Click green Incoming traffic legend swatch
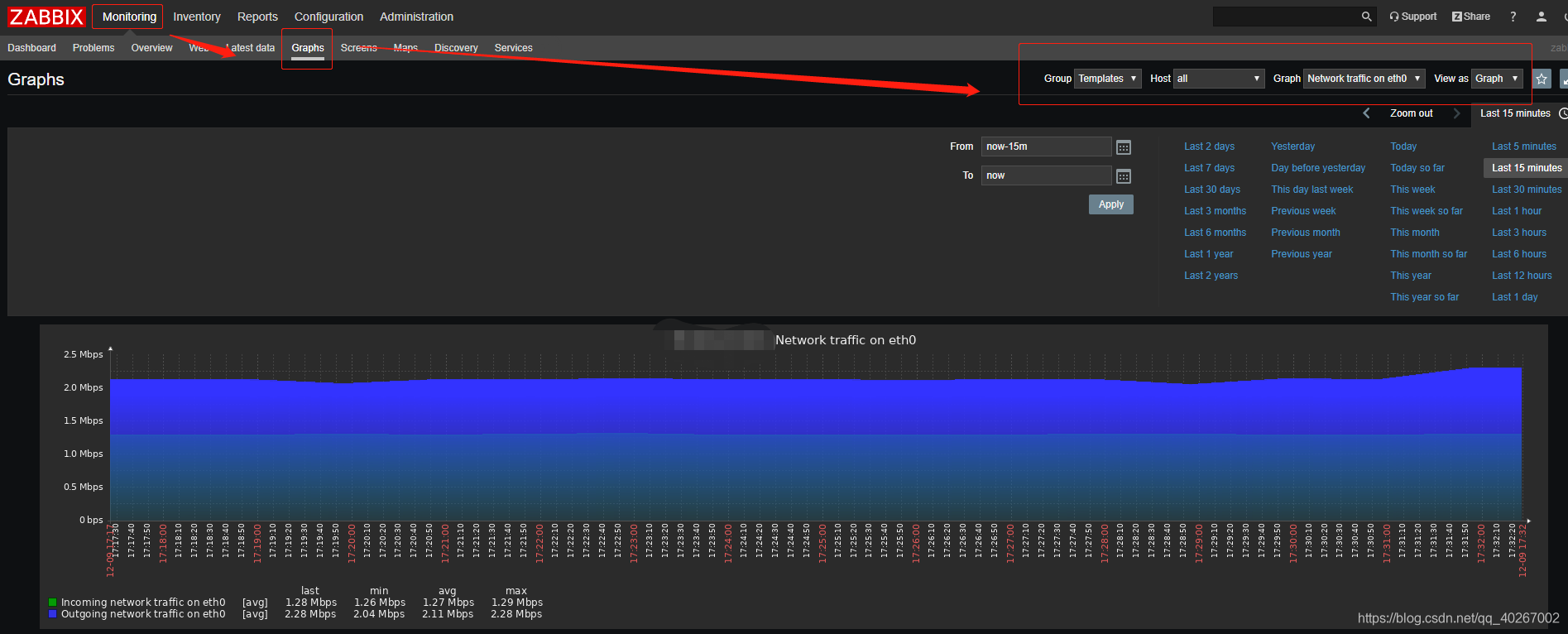Image resolution: width=1568 pixels, height=634 pixels. click(x=52, y=603)
